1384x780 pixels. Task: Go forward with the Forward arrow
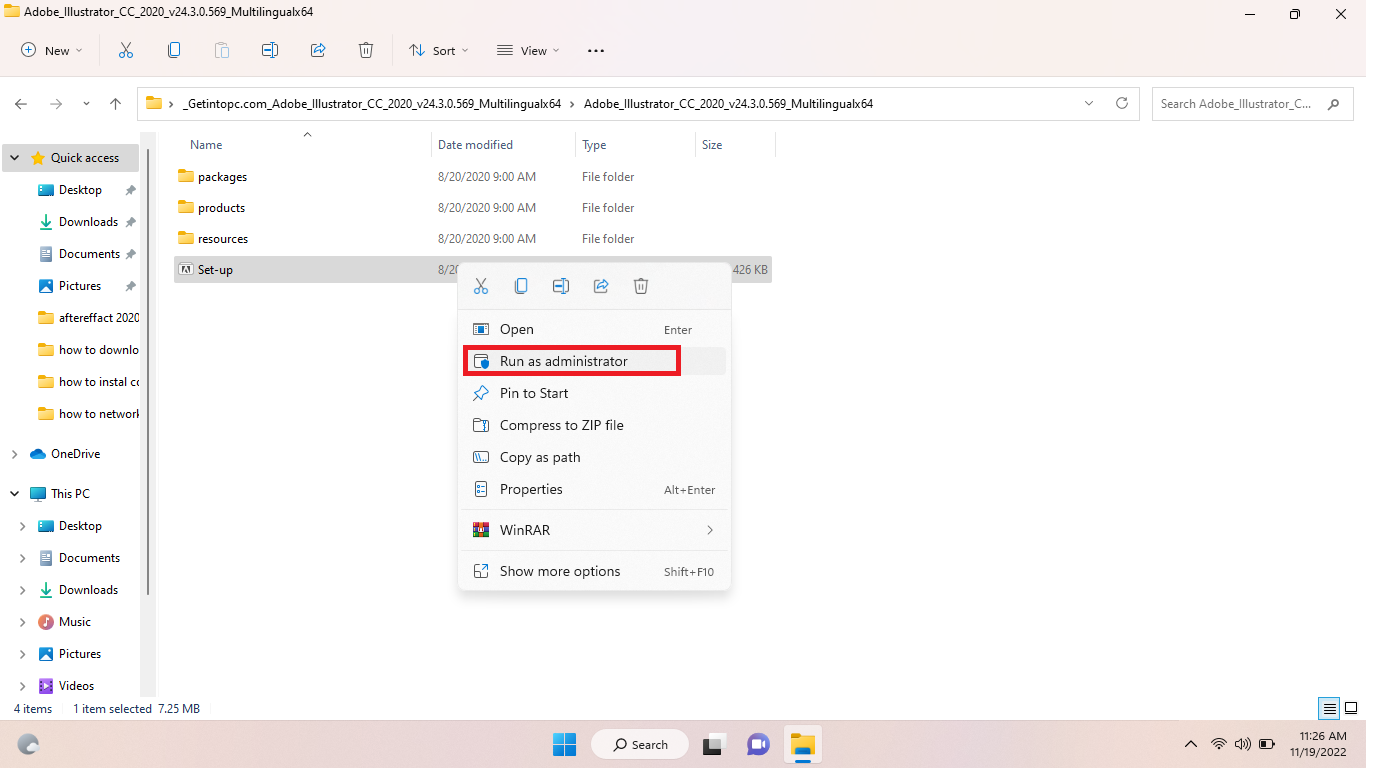(56, 103)
